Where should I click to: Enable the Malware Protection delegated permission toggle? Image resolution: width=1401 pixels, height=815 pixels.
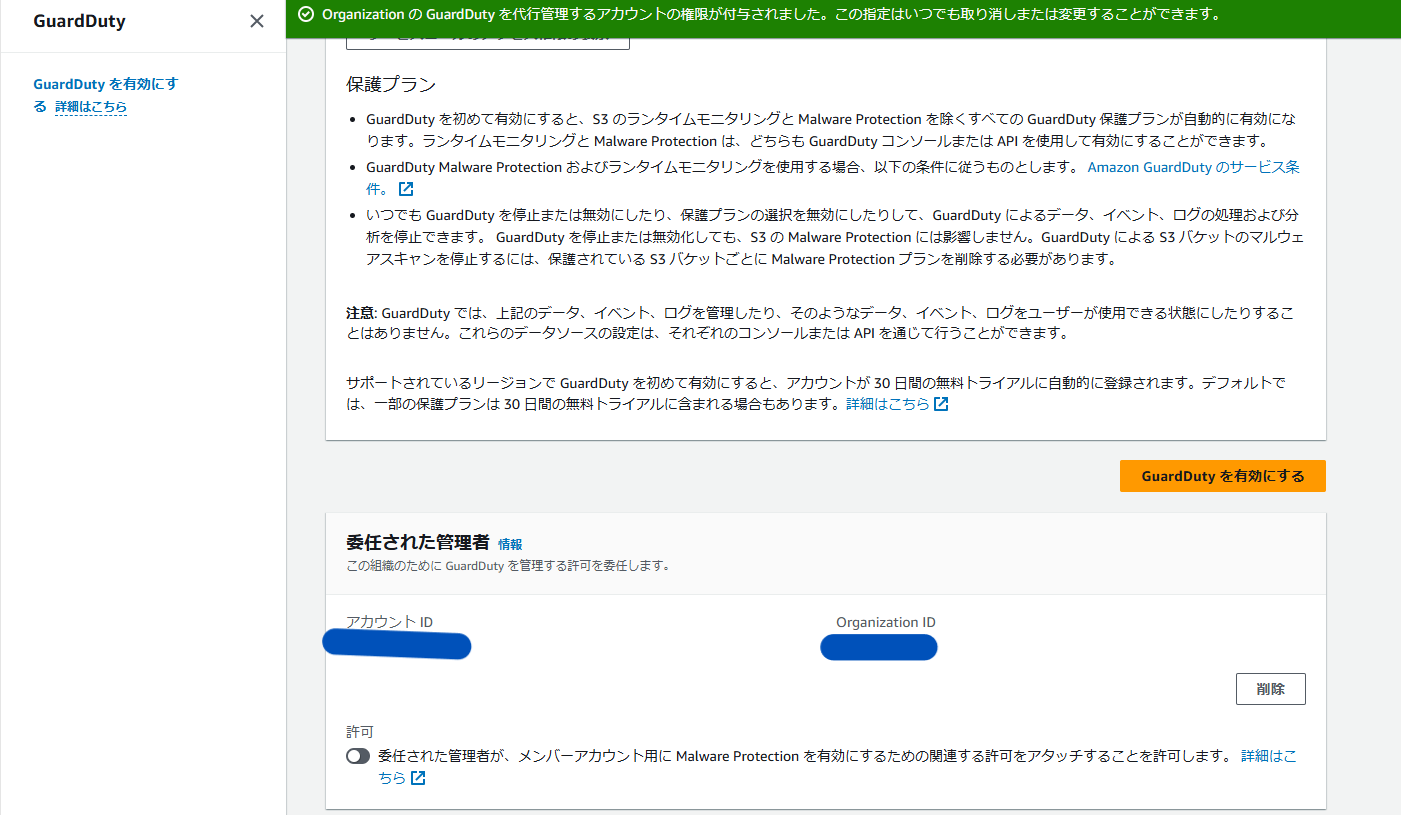(358, 756)
